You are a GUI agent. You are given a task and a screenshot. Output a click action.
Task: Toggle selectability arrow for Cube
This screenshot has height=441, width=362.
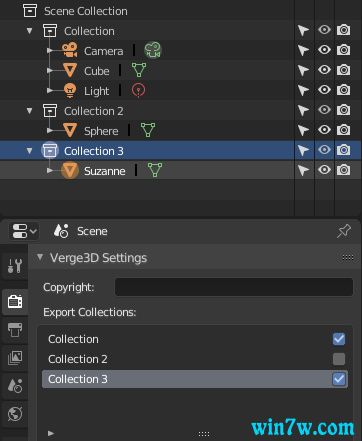point(303,70)
